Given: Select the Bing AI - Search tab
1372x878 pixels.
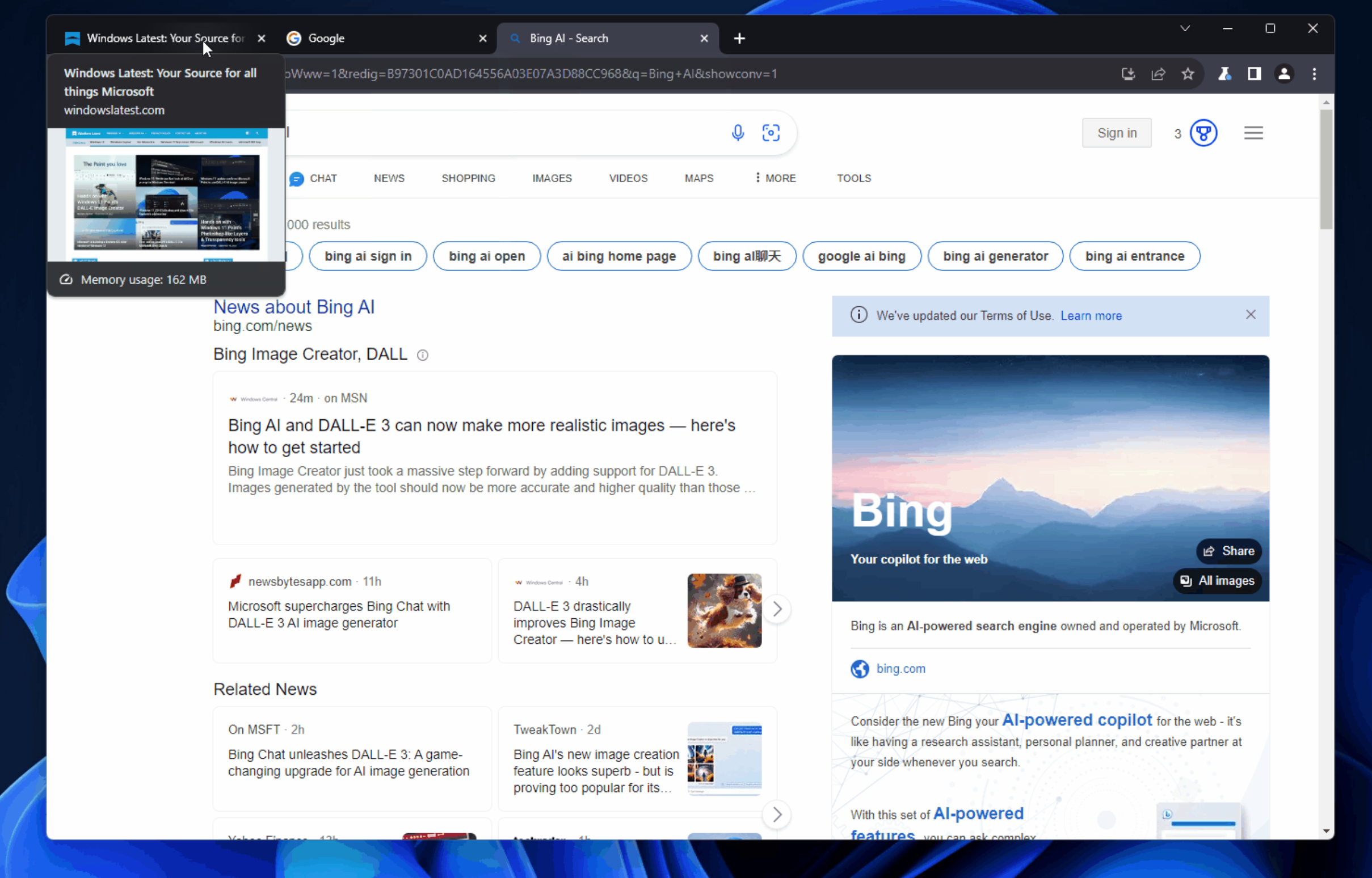Looking at the screenshot, I should [x=608, y=38].
